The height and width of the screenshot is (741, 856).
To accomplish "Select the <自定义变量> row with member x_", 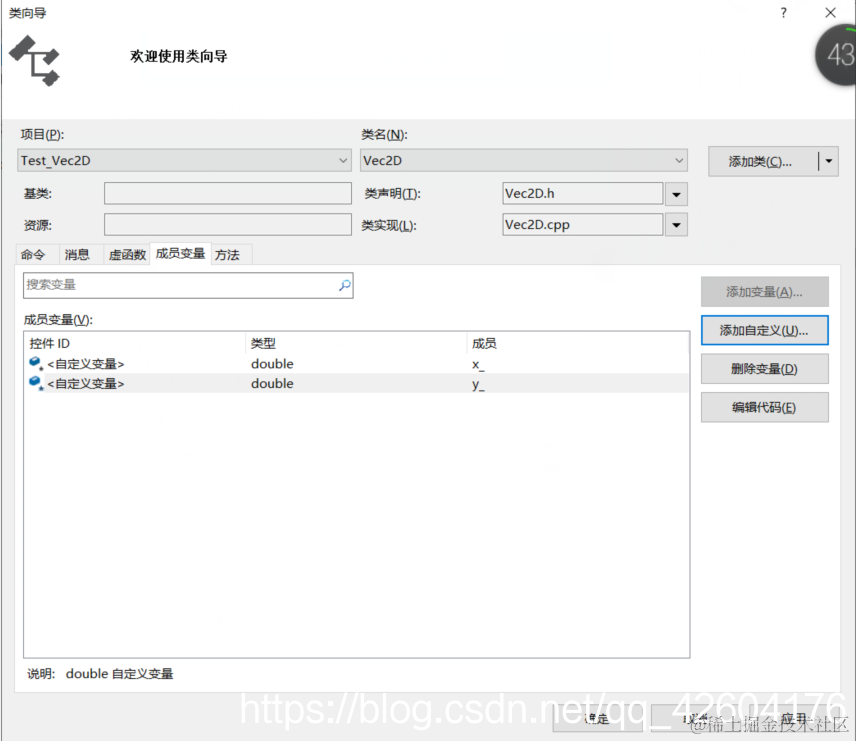I will click(x=356, y=364).
